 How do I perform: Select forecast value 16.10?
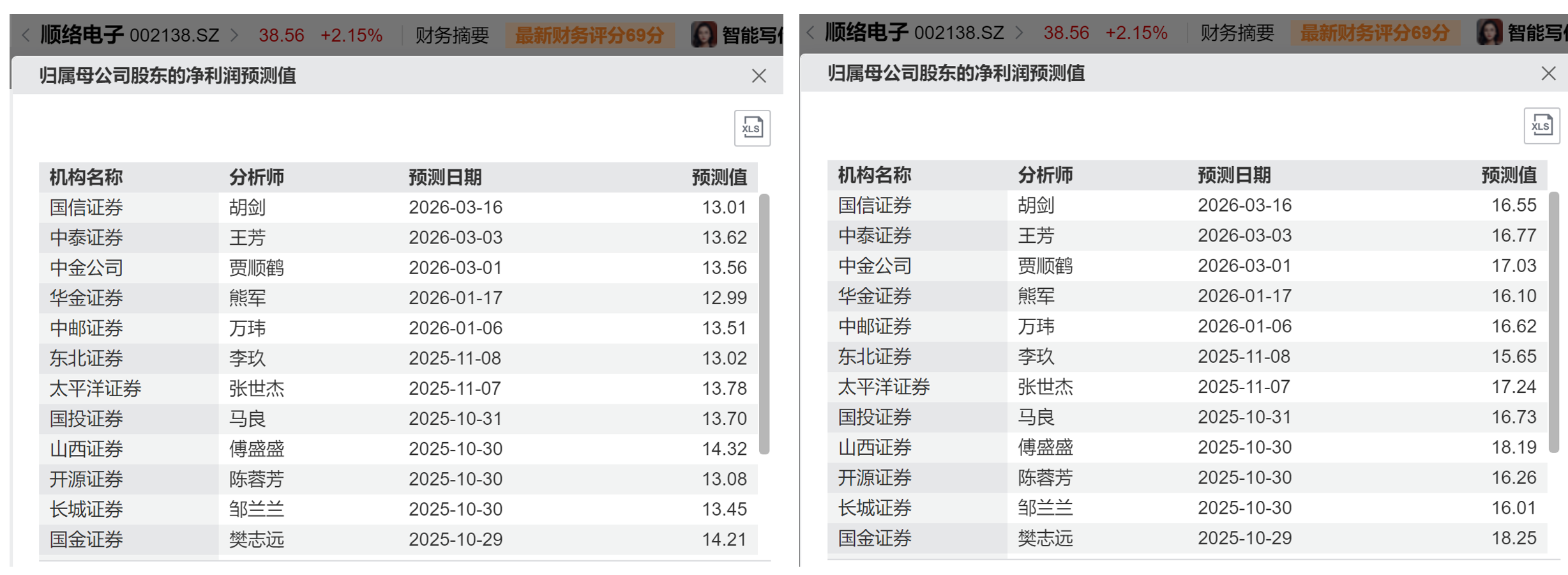[x=1514, y=296]
